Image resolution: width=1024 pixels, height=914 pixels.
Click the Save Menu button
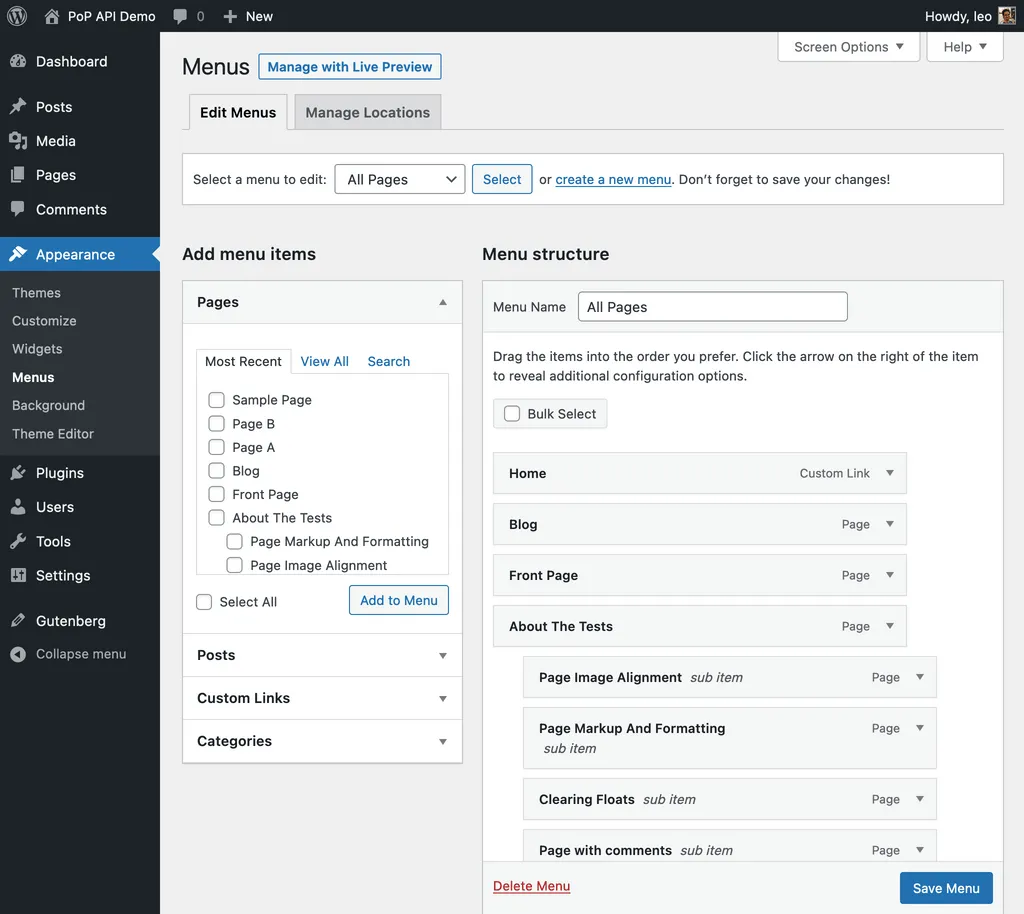[x=946, y=888]
